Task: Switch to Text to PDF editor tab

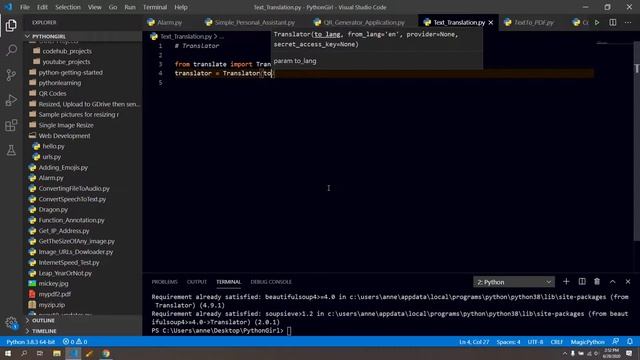Action: coord(534,22)
